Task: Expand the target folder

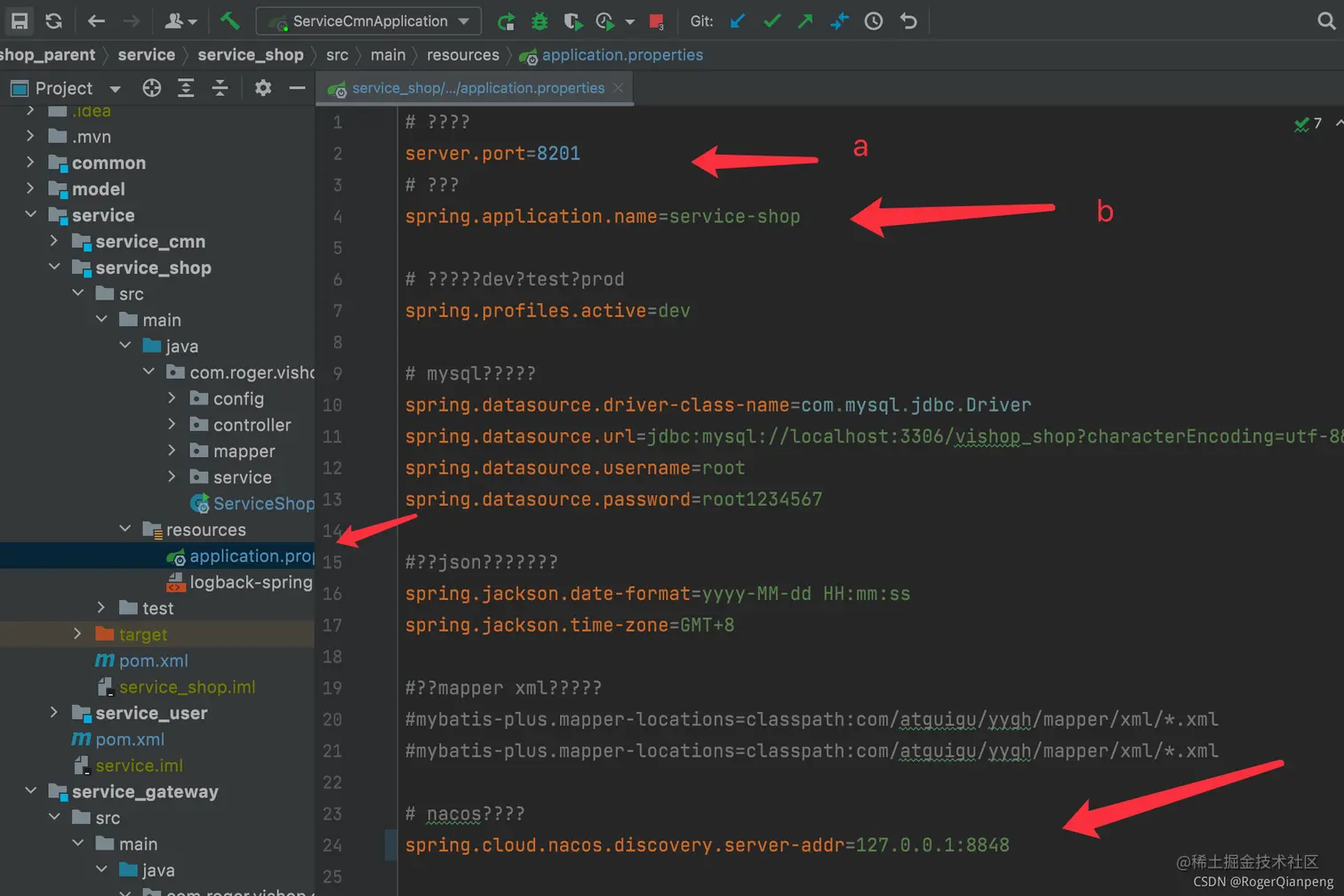Action: click(x=77, y=634)
